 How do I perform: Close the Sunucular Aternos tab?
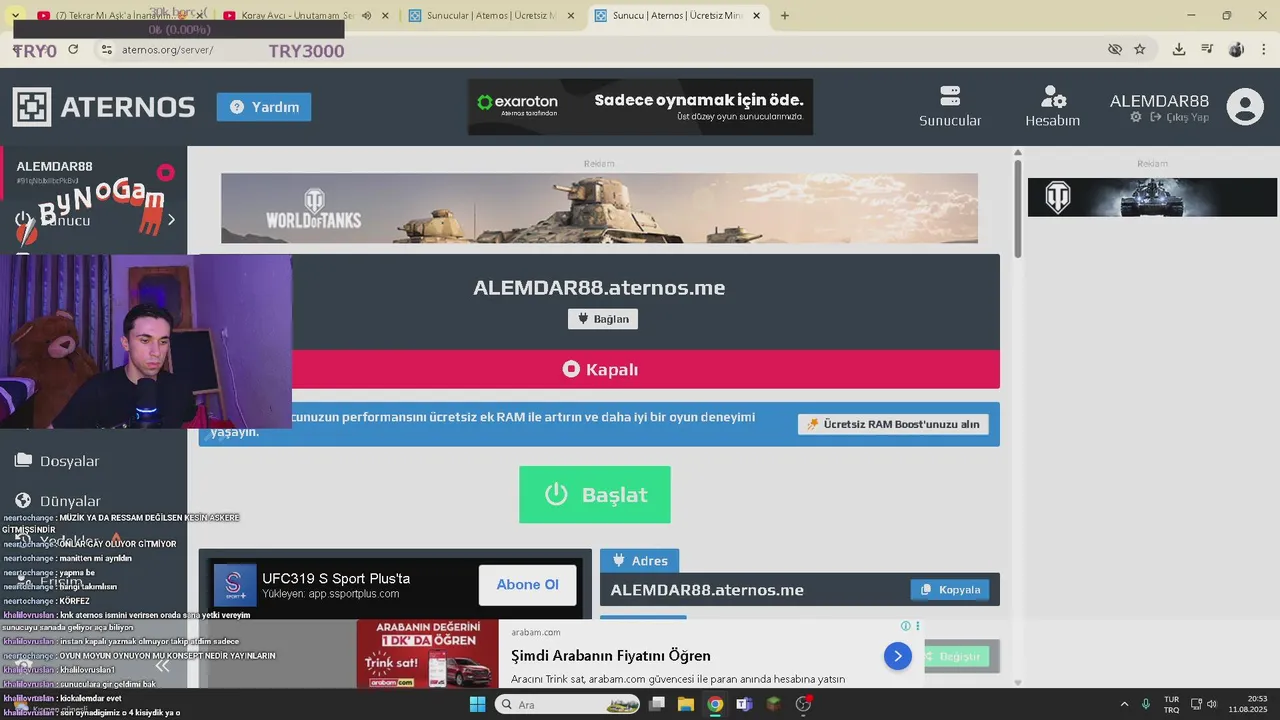571,16
